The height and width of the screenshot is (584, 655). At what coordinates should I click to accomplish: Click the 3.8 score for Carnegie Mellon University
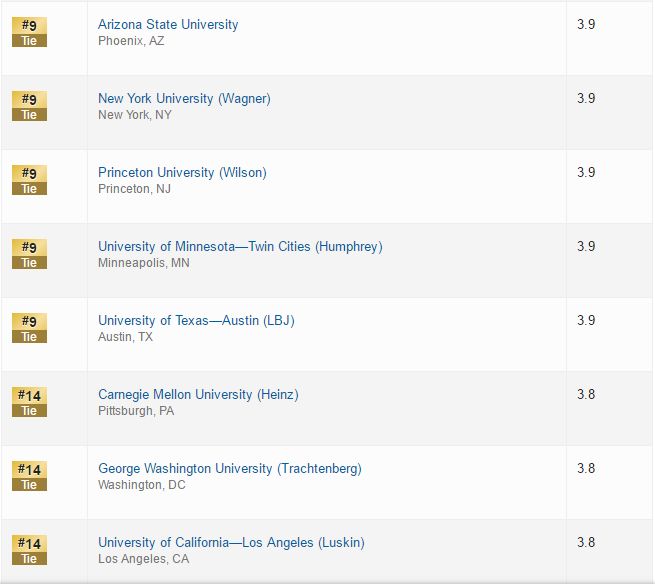(586, 394)
